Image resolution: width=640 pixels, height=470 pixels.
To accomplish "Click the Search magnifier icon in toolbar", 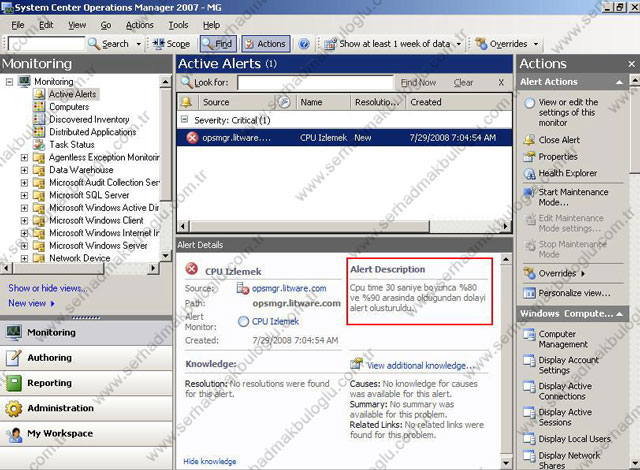I will (x=94, y=44).
